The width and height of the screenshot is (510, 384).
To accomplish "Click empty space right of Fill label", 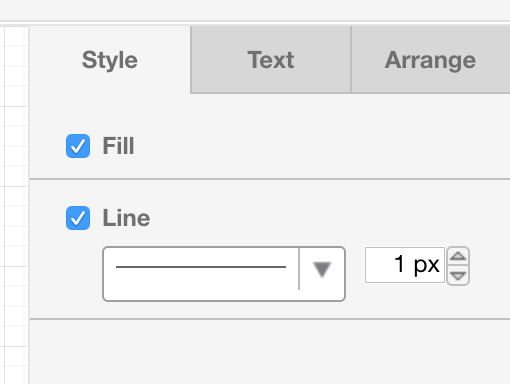I will [x=322, y=146].
